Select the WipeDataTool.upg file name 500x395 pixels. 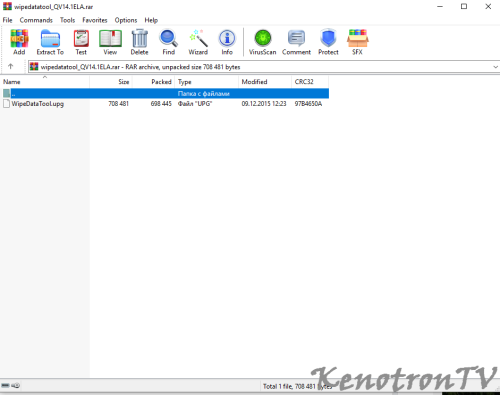point(38,104)
